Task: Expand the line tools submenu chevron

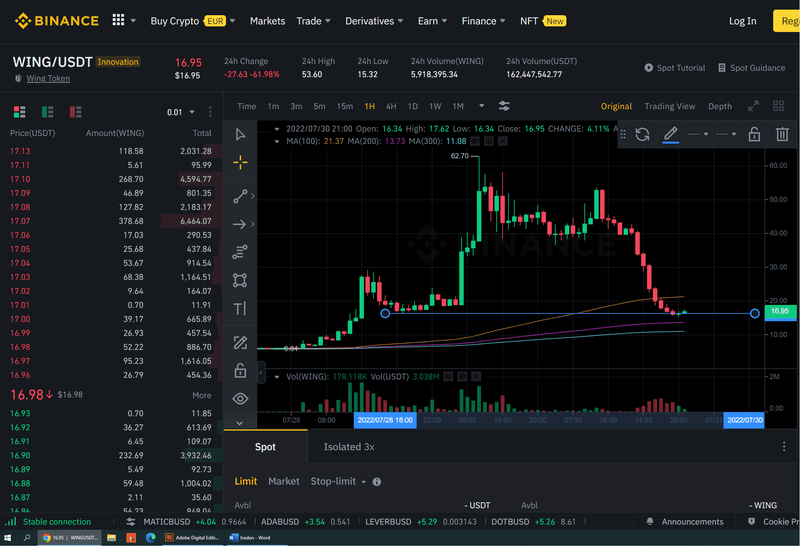Action: click(x=253, y=196)
